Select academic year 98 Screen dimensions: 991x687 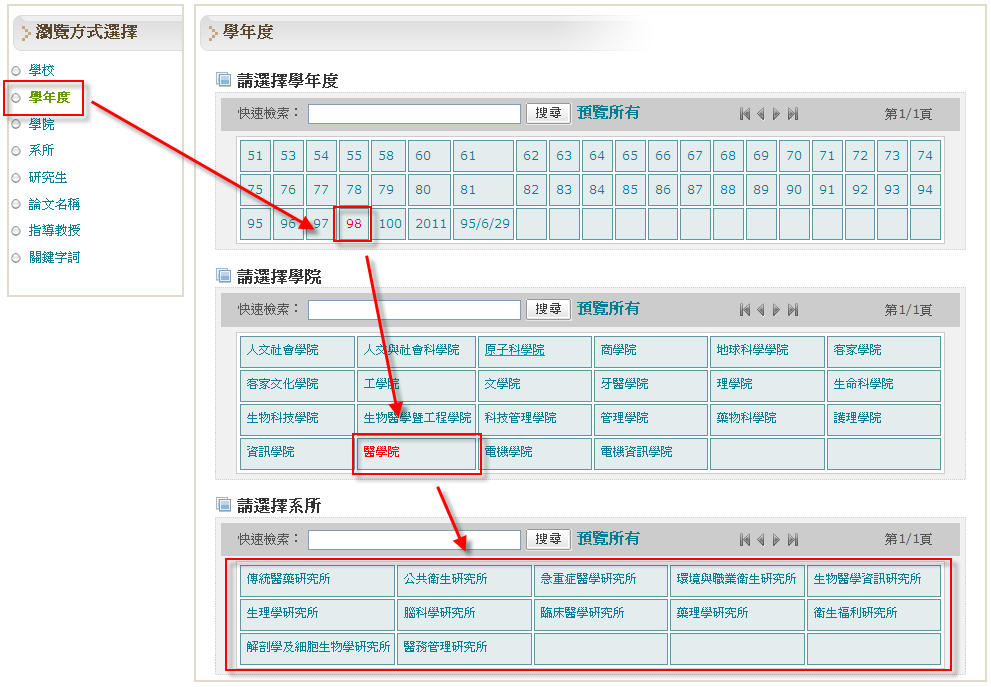[354, 224]
